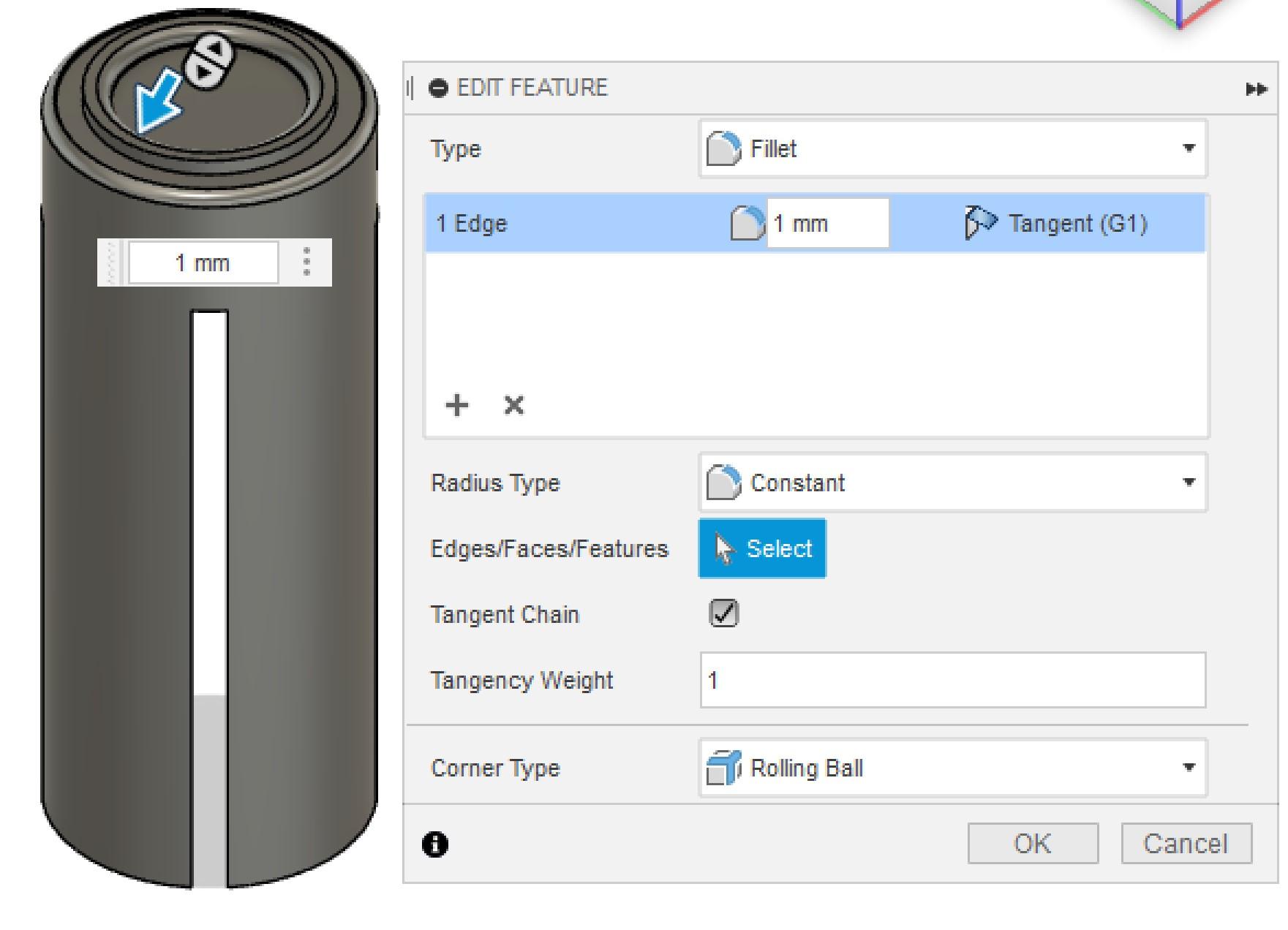Open the three-dot menu beside the canvas radius field
Viewport: 1288px width, 930px height.
[306, 262]
